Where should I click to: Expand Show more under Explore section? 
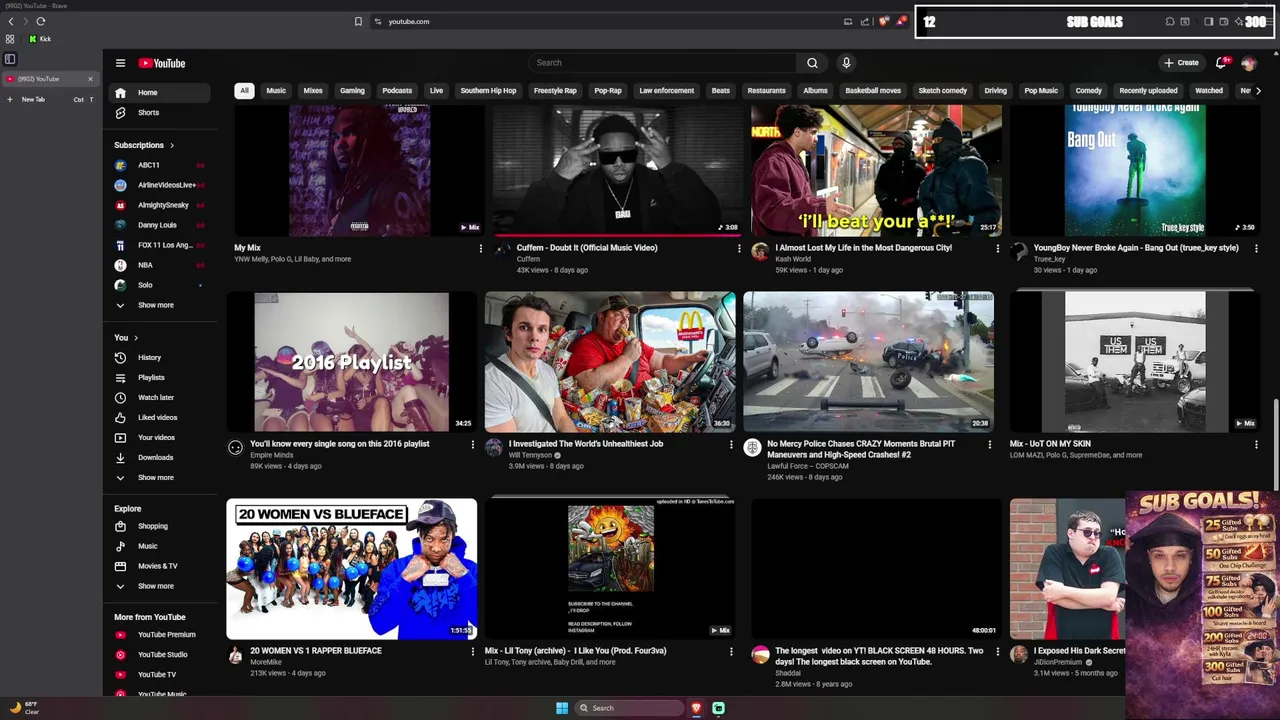pos(160,586)
